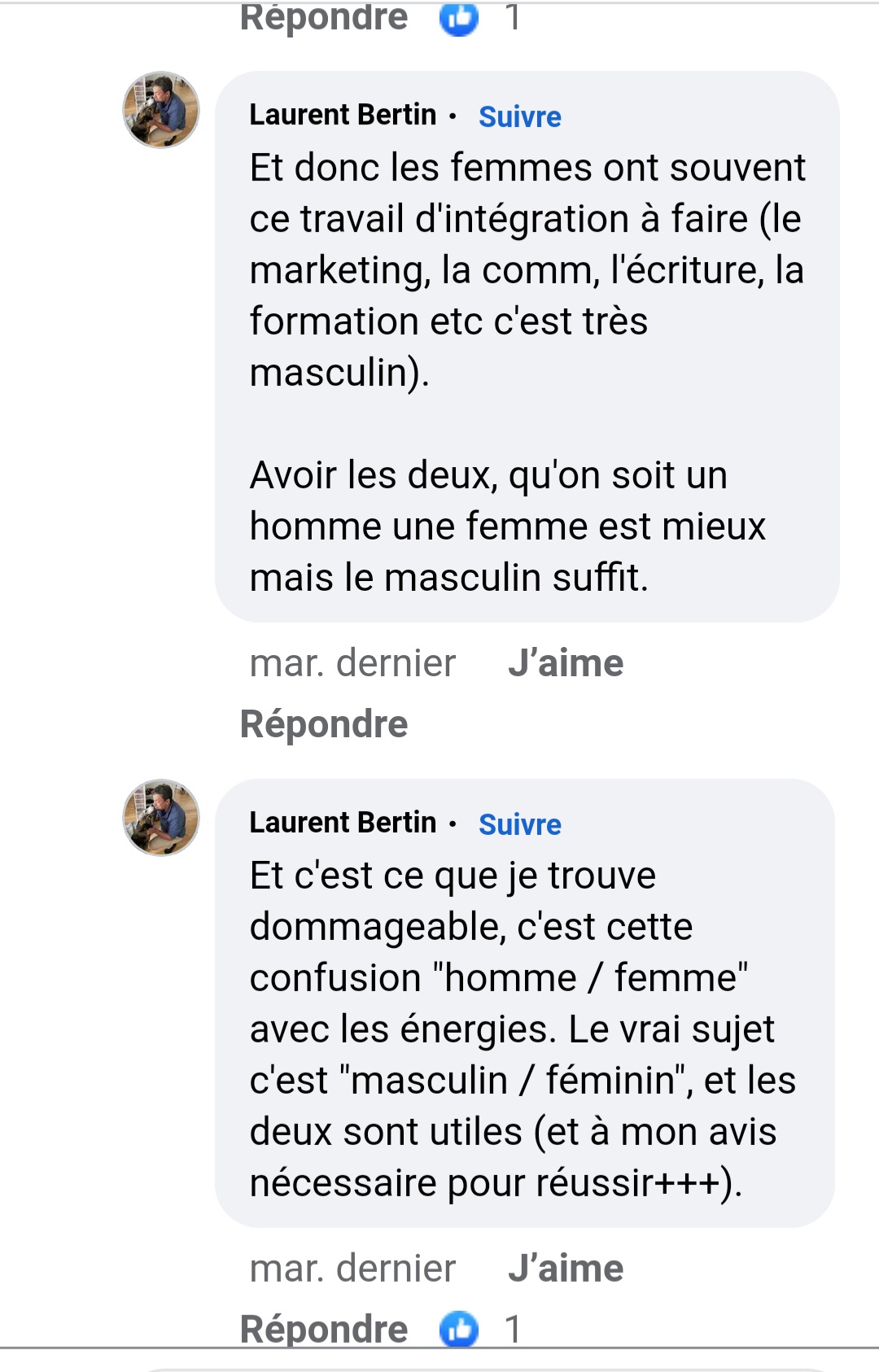Reply to the comment ending 'le masculin suffit'

click(324, 724)
